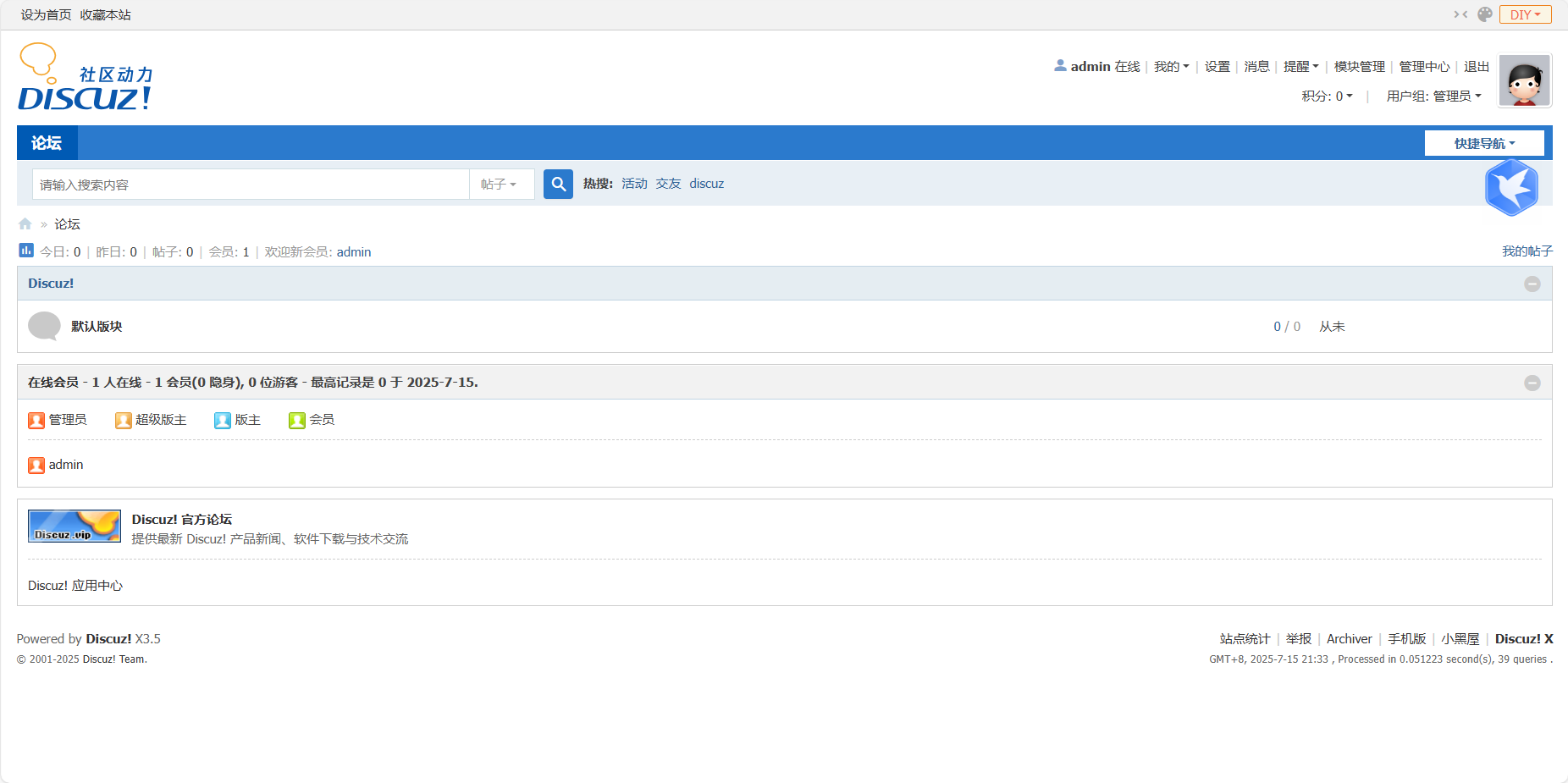Image resolution: width=1568 pixels, height=783 pixels.
Task: Open the 我的 dropdown menu
Action: (1171, 67)
